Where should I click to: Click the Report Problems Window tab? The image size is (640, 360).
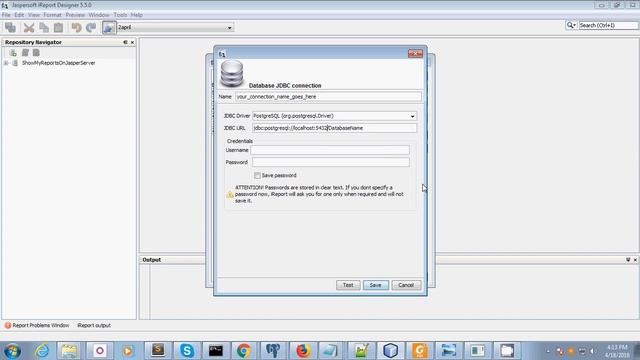point(37,325)
